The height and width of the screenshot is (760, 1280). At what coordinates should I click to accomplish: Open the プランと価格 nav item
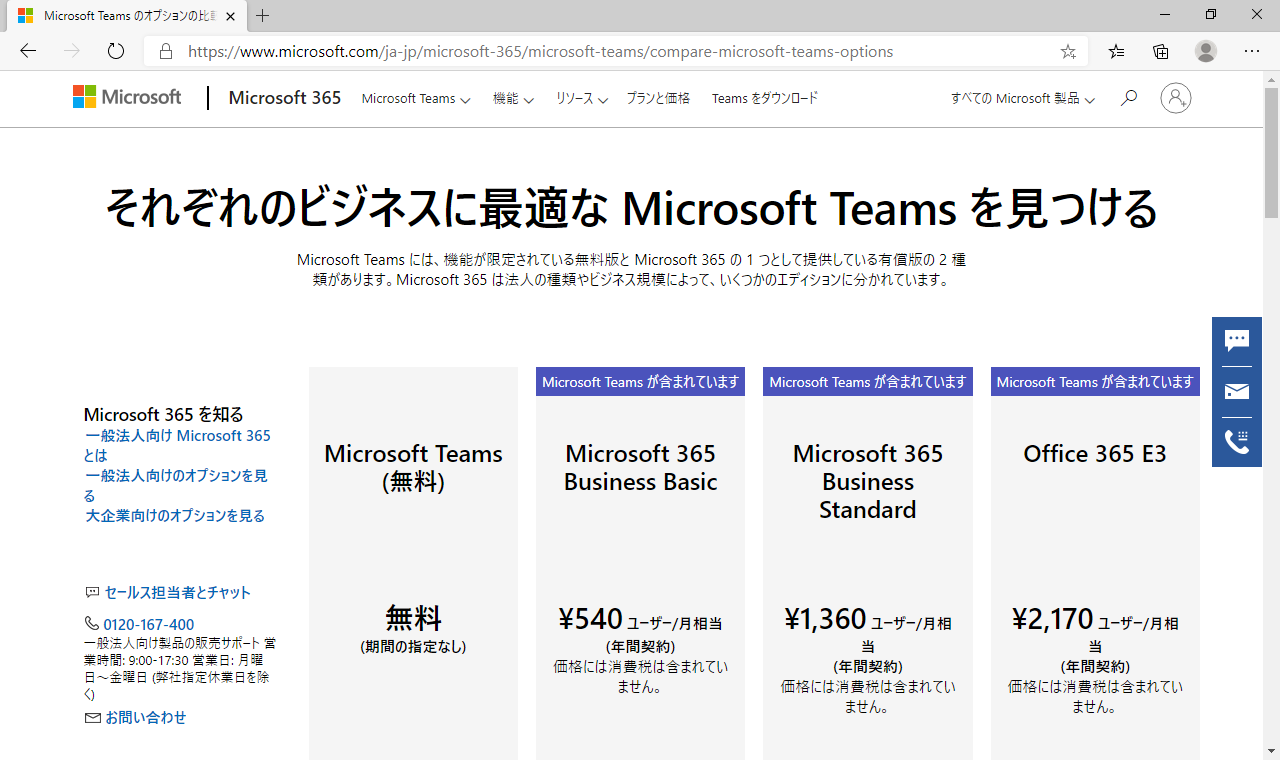coord(658,98)
